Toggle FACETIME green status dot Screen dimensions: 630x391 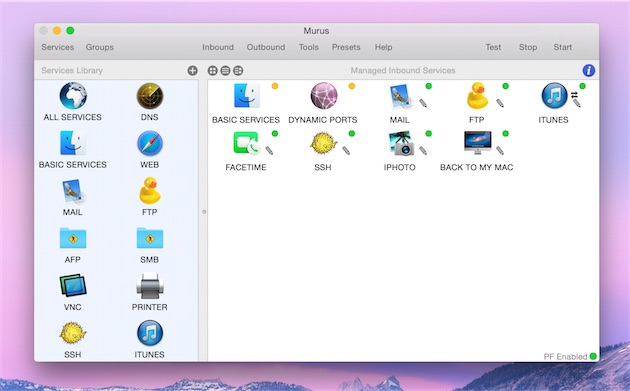pos(275,133)
